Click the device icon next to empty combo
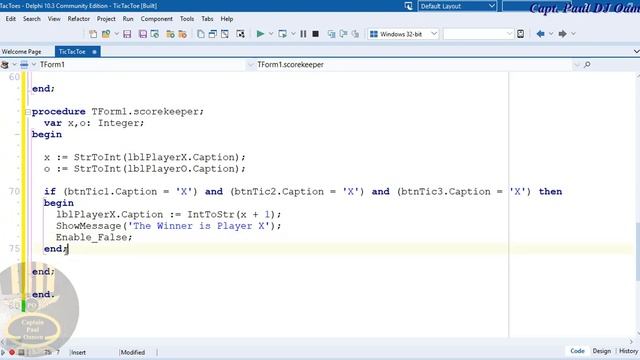640x360 pixels. [520, 34]
